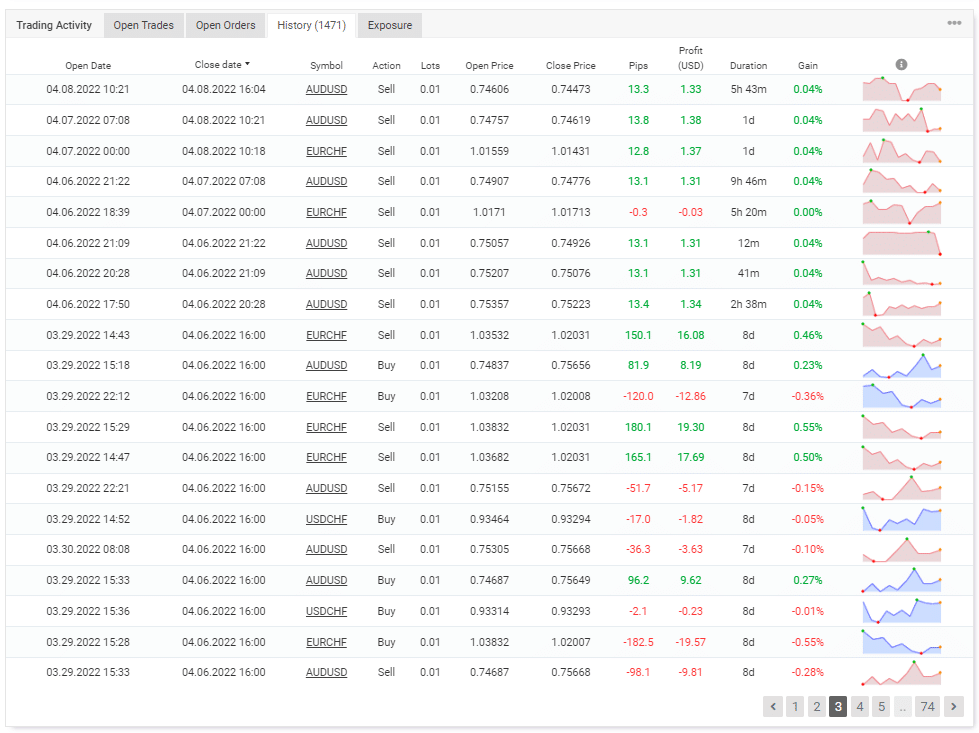
Task: Open USDCHF link in the -17.0 pips row
Action: pos(327,519)
